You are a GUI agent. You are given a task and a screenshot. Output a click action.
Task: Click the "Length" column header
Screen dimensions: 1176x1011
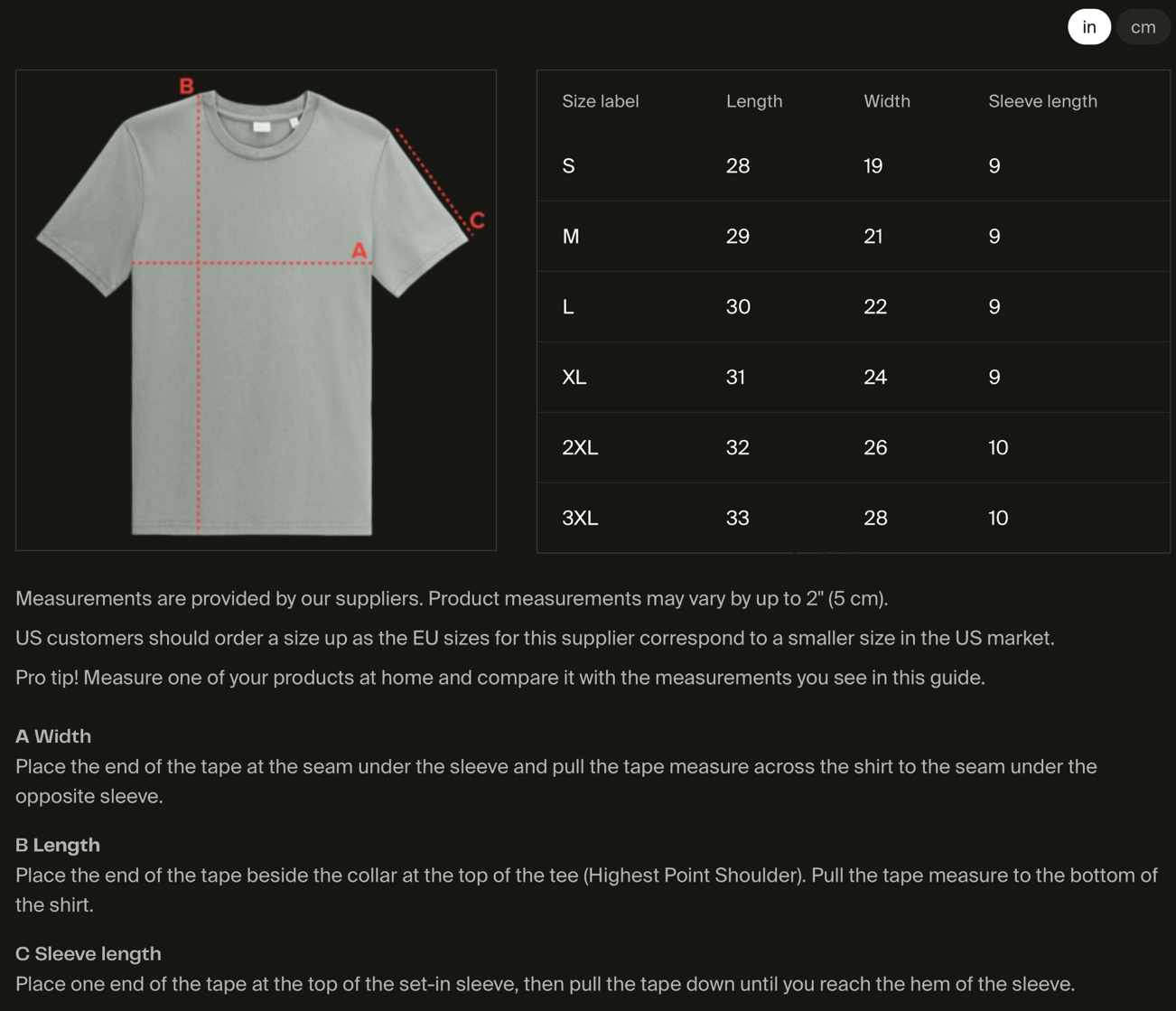[754, 101]
